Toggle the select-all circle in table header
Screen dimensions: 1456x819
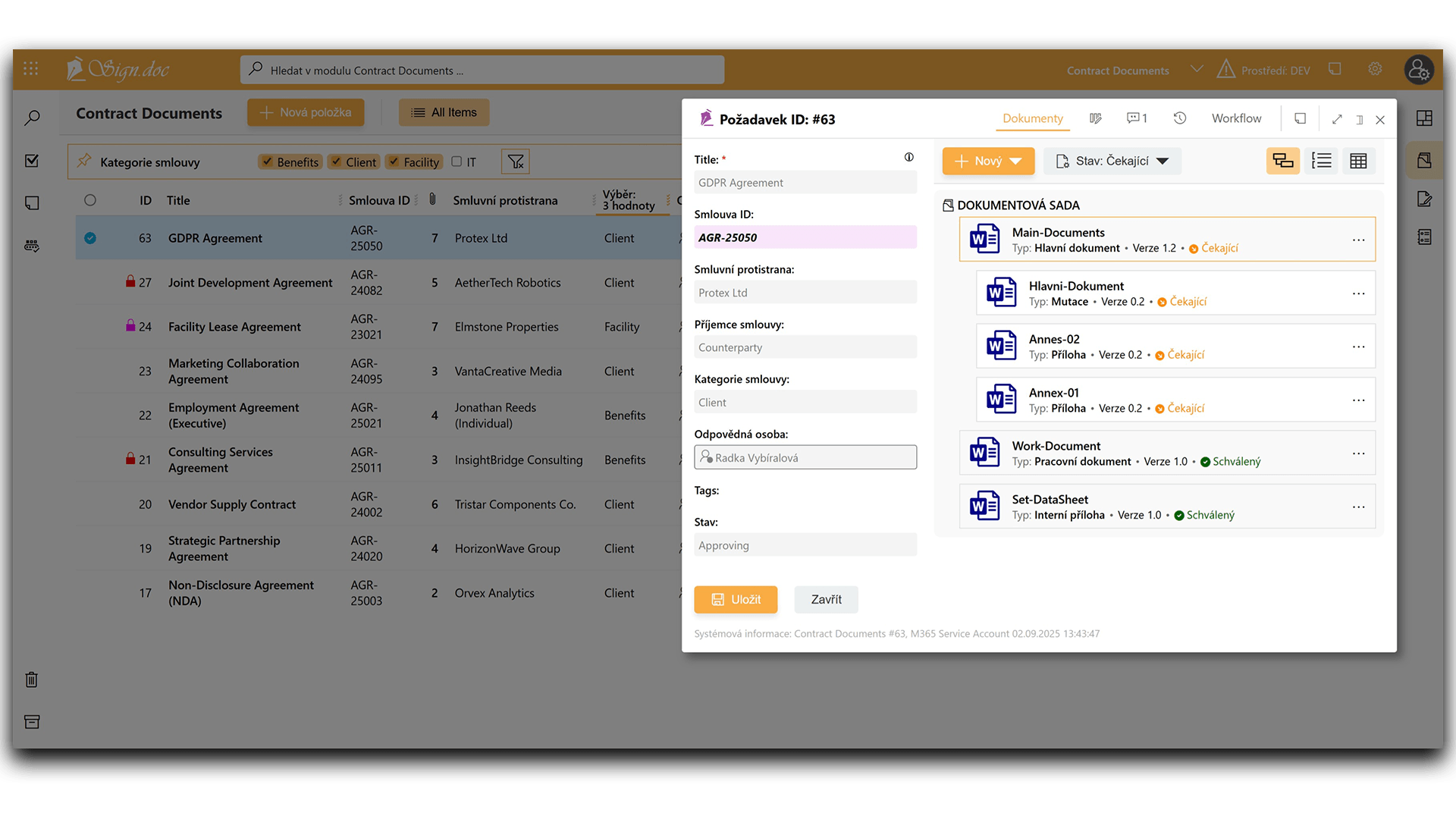tap(90, 200)
